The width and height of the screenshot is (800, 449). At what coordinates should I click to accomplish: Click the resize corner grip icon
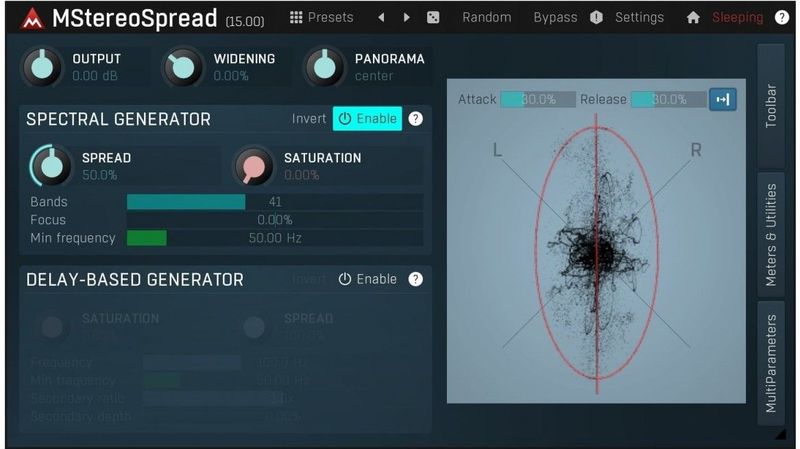780,434
